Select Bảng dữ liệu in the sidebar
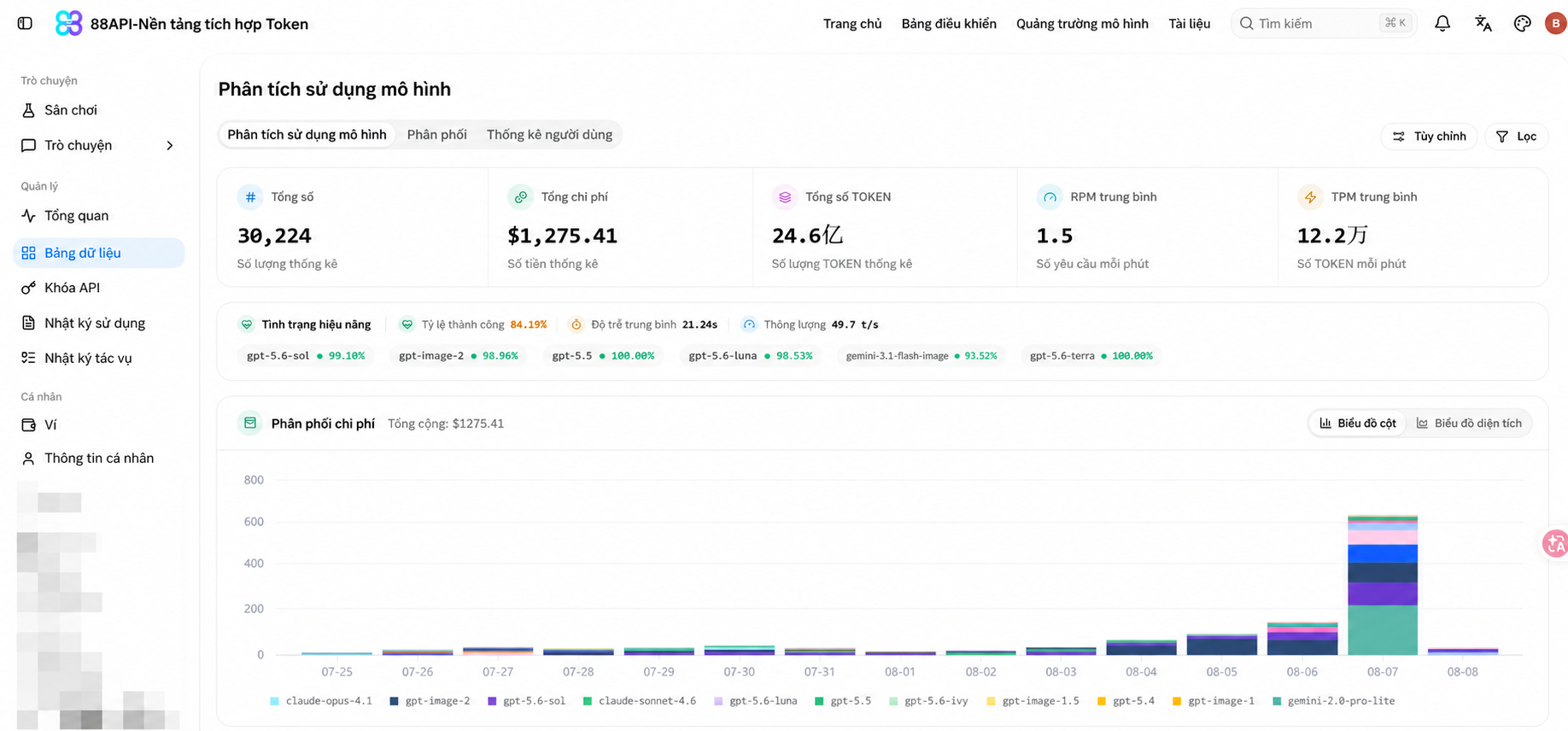Viewport: 1568px width, 731px height. [99, 253]
